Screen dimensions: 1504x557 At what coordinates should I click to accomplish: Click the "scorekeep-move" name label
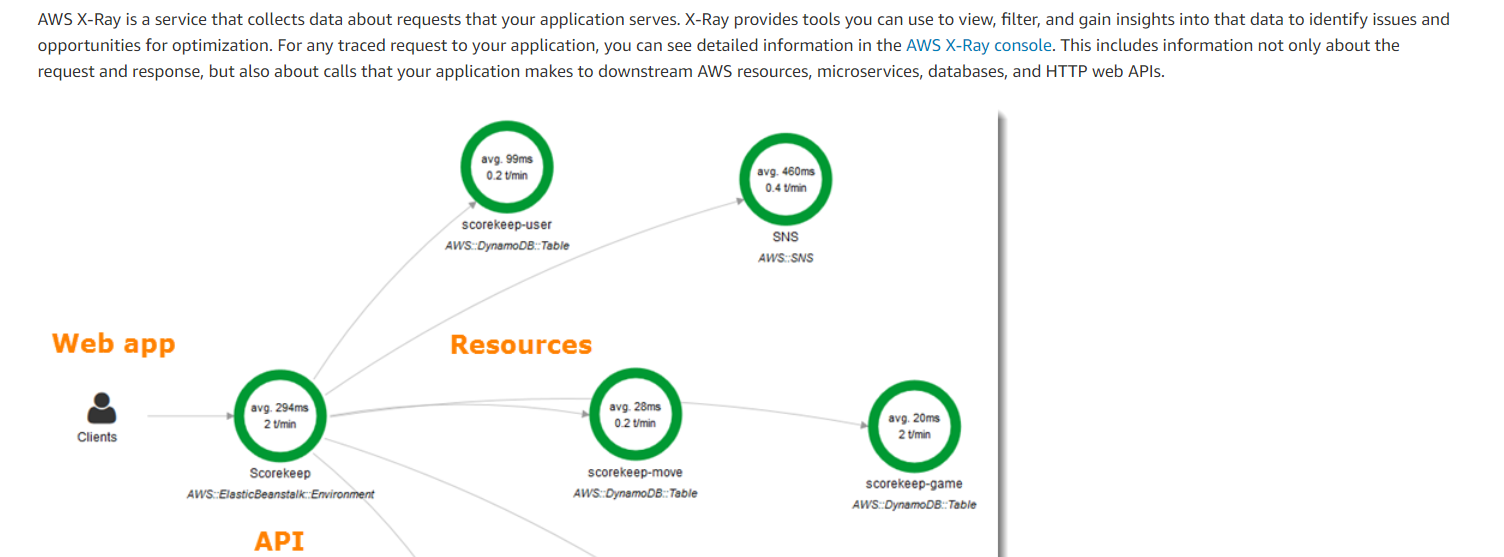pos(635,472)
